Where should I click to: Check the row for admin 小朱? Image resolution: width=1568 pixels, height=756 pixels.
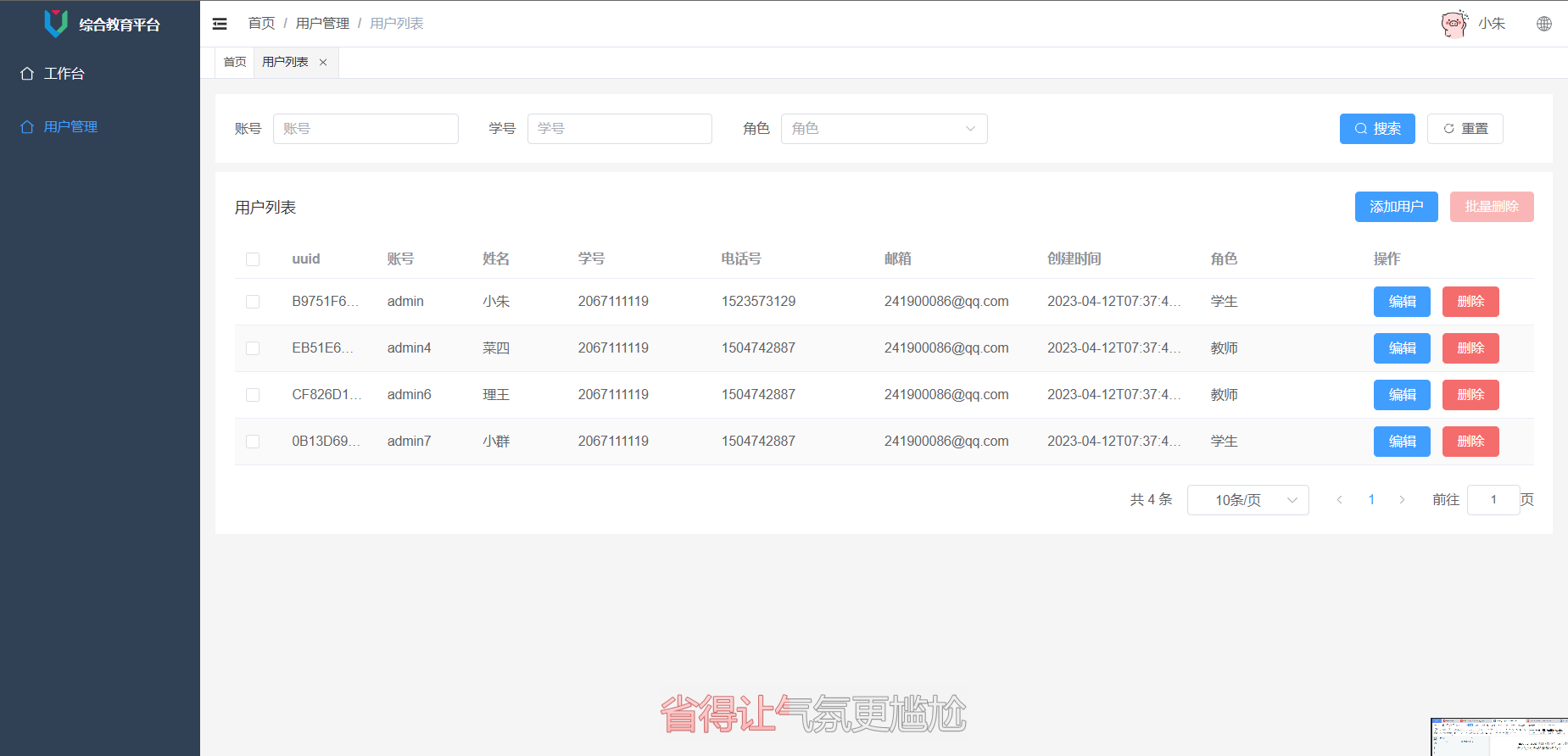[253, 302]
